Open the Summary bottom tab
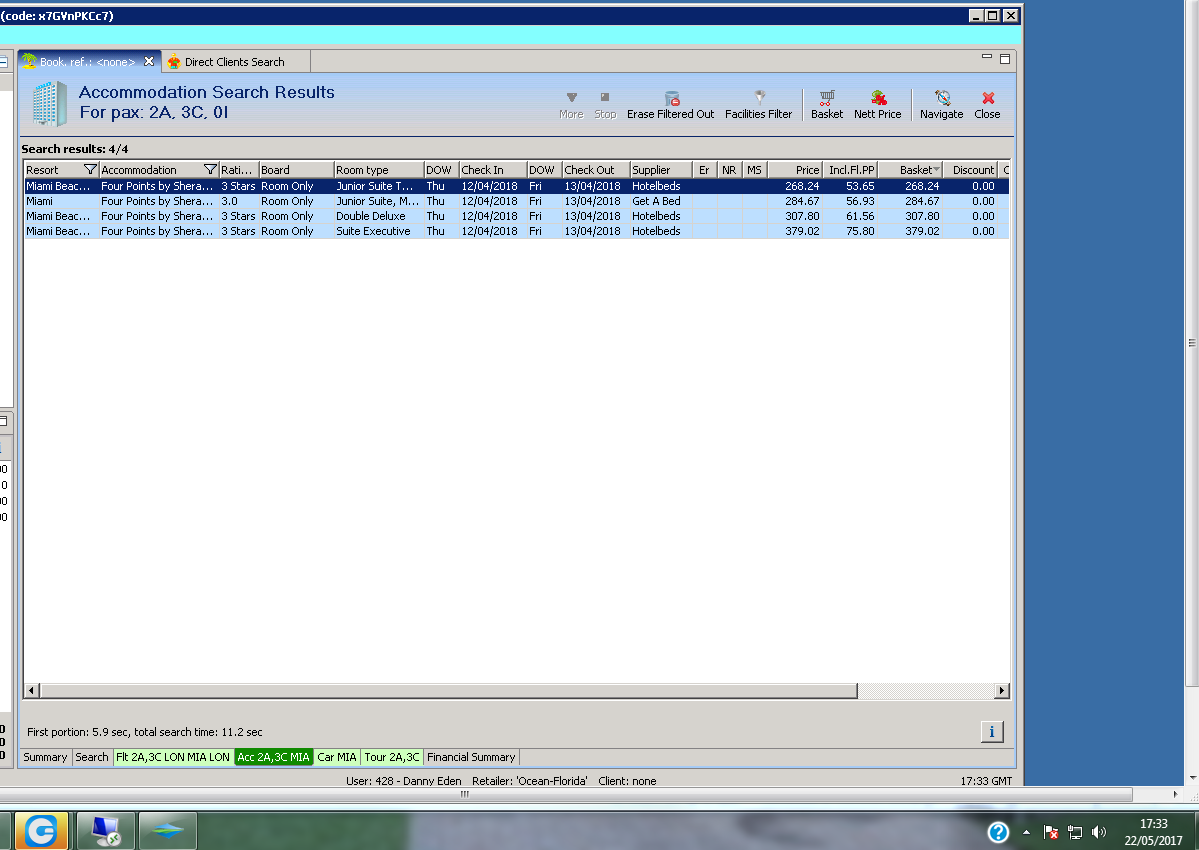 [x=45, y=757]
